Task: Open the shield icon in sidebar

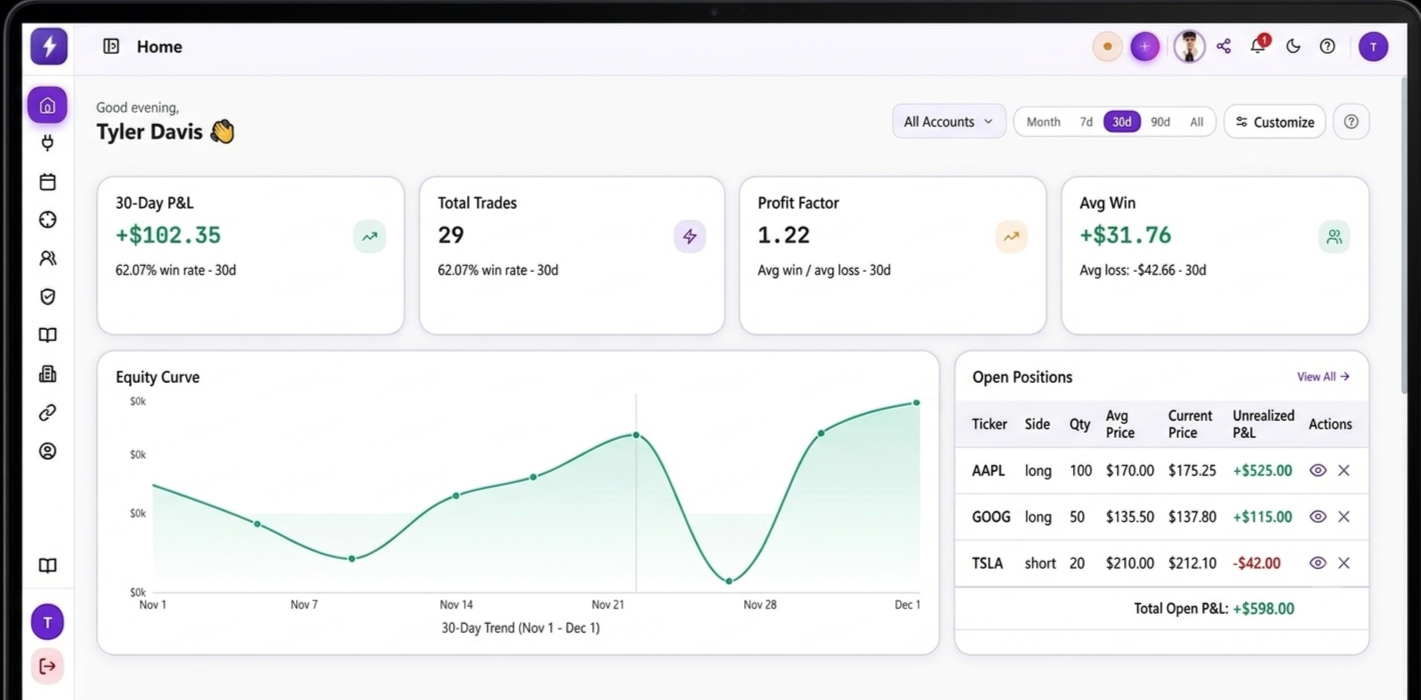Action: coord(47,297)
